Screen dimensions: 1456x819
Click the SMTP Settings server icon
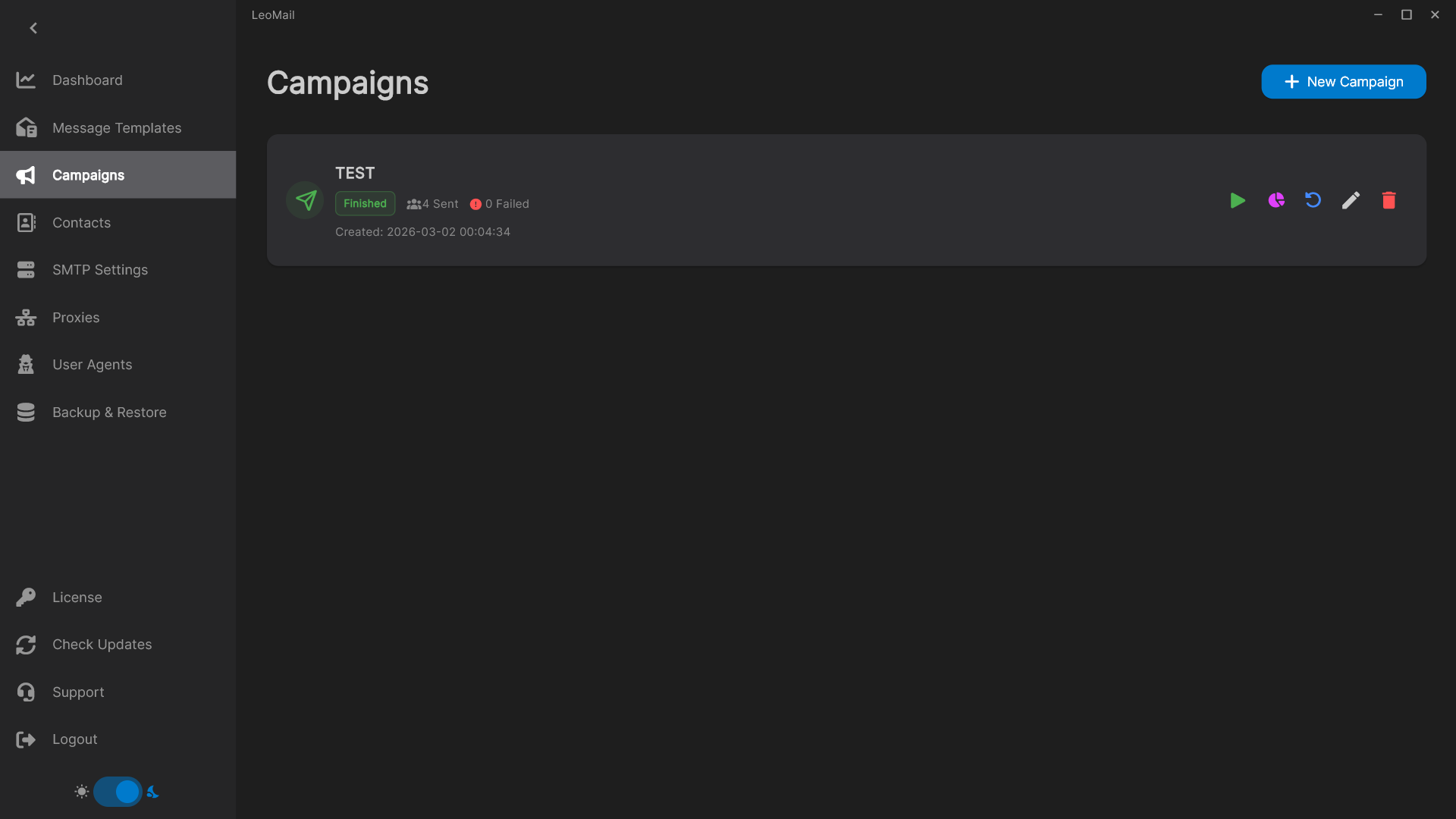[26, 270]
